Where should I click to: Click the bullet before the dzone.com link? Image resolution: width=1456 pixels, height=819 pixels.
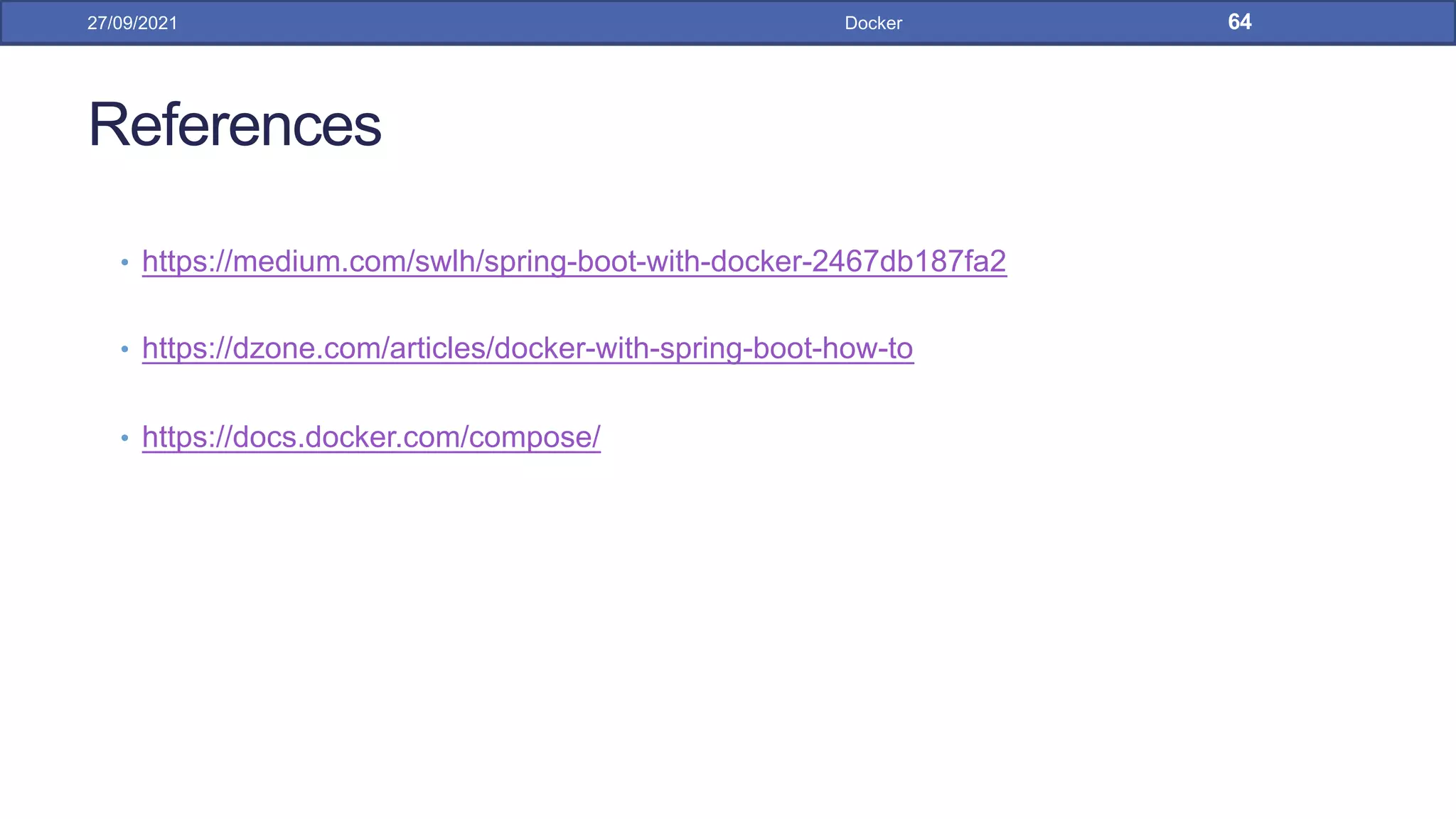125,349
